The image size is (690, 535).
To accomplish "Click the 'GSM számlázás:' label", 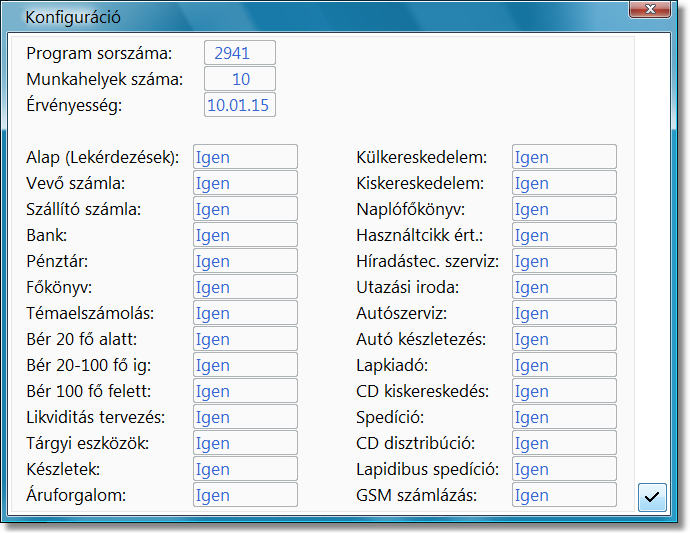I will click(x=416, y=495).
